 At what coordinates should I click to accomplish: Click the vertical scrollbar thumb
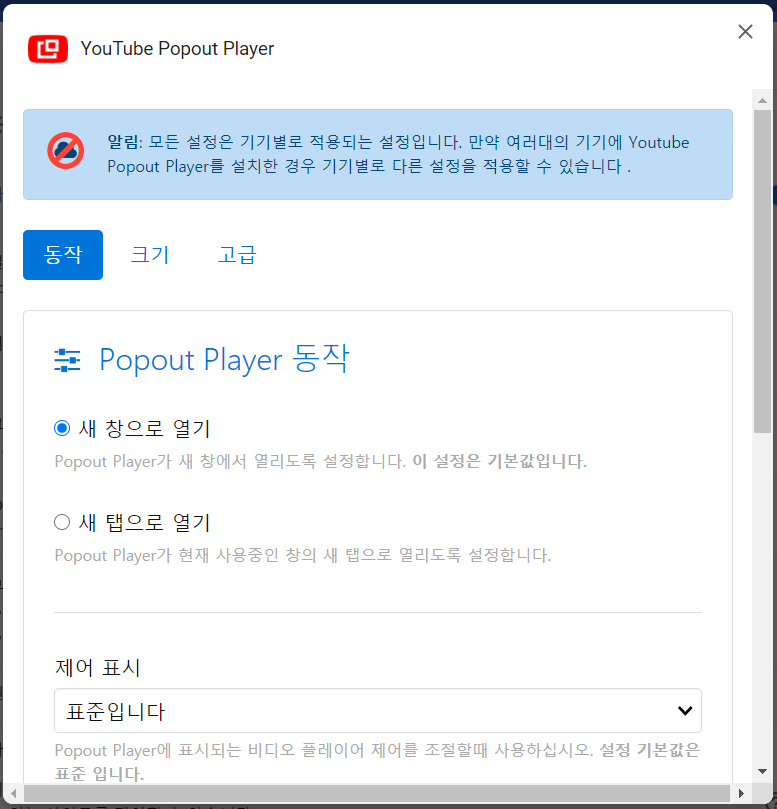click(762, 271)
